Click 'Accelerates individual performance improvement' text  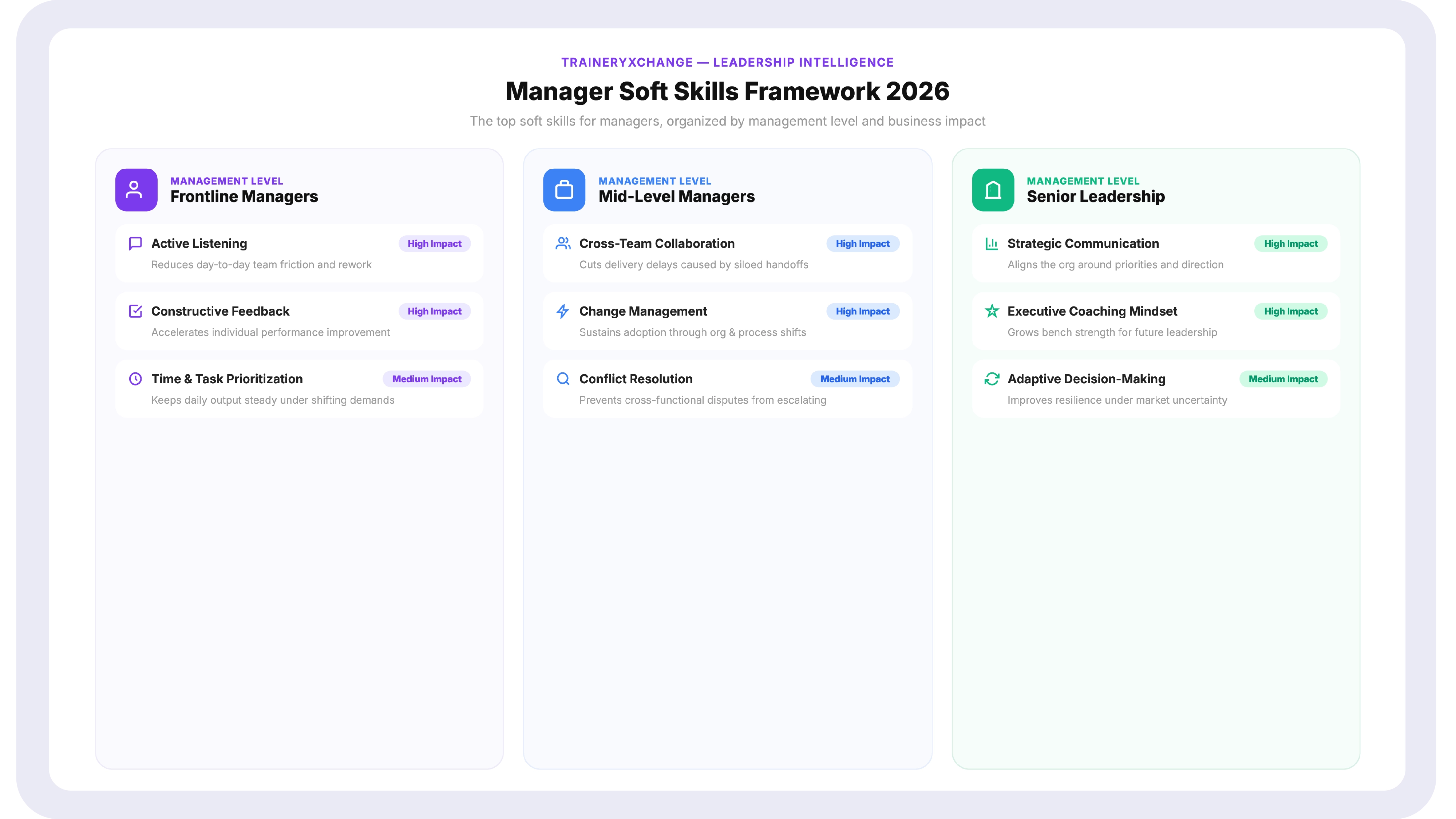pos(270,332)
